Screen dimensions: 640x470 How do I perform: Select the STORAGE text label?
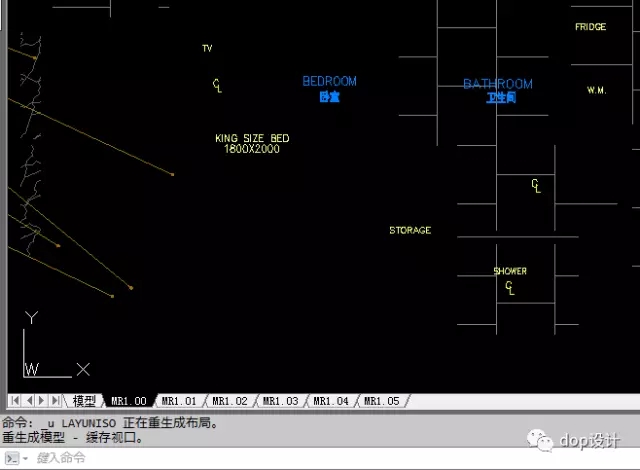click(410, 231)
